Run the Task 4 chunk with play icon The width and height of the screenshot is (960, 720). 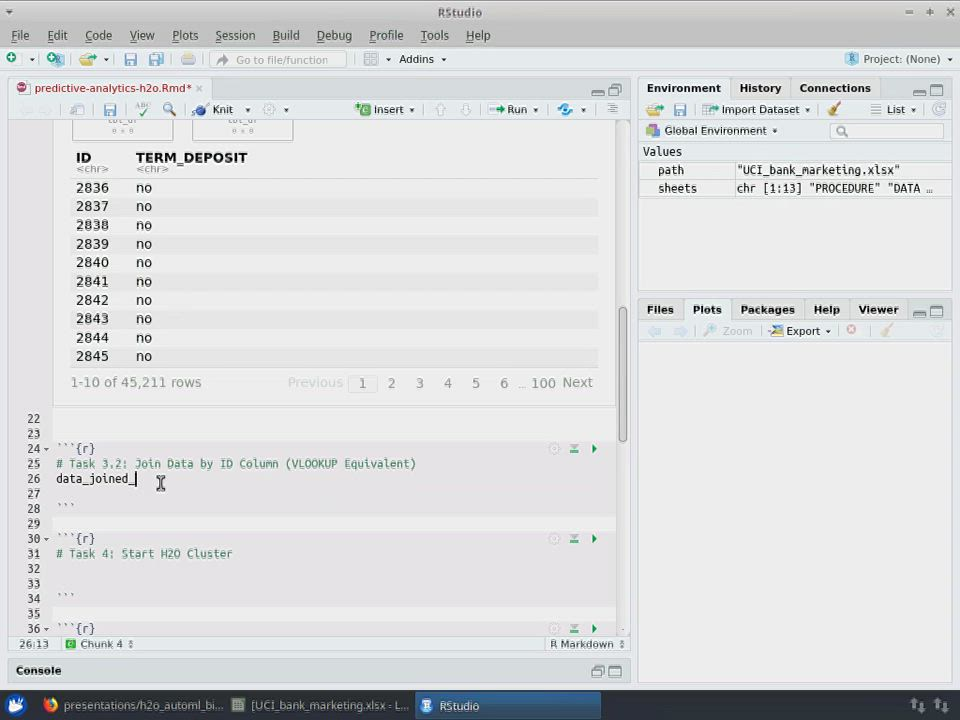point(594,539)
